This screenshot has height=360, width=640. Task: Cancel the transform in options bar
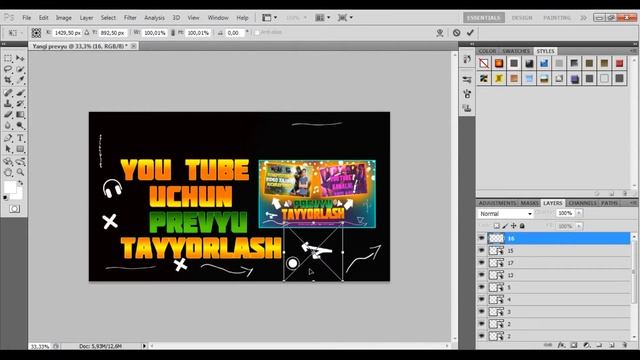(x=456, y=33)
